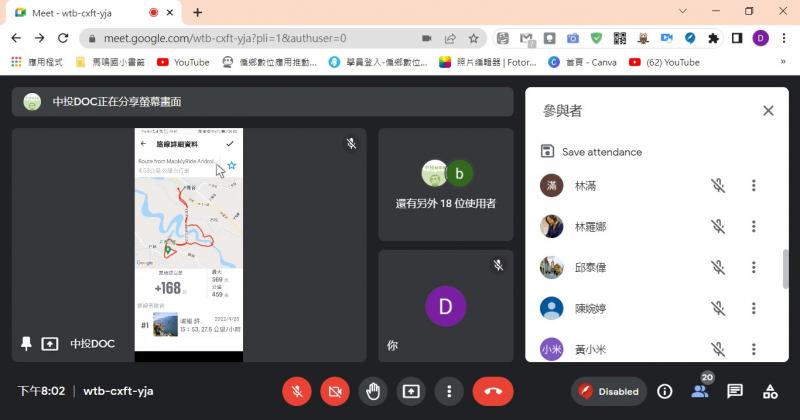Open a new browser tab
800x420 pixels.
[x=197, y=13]
